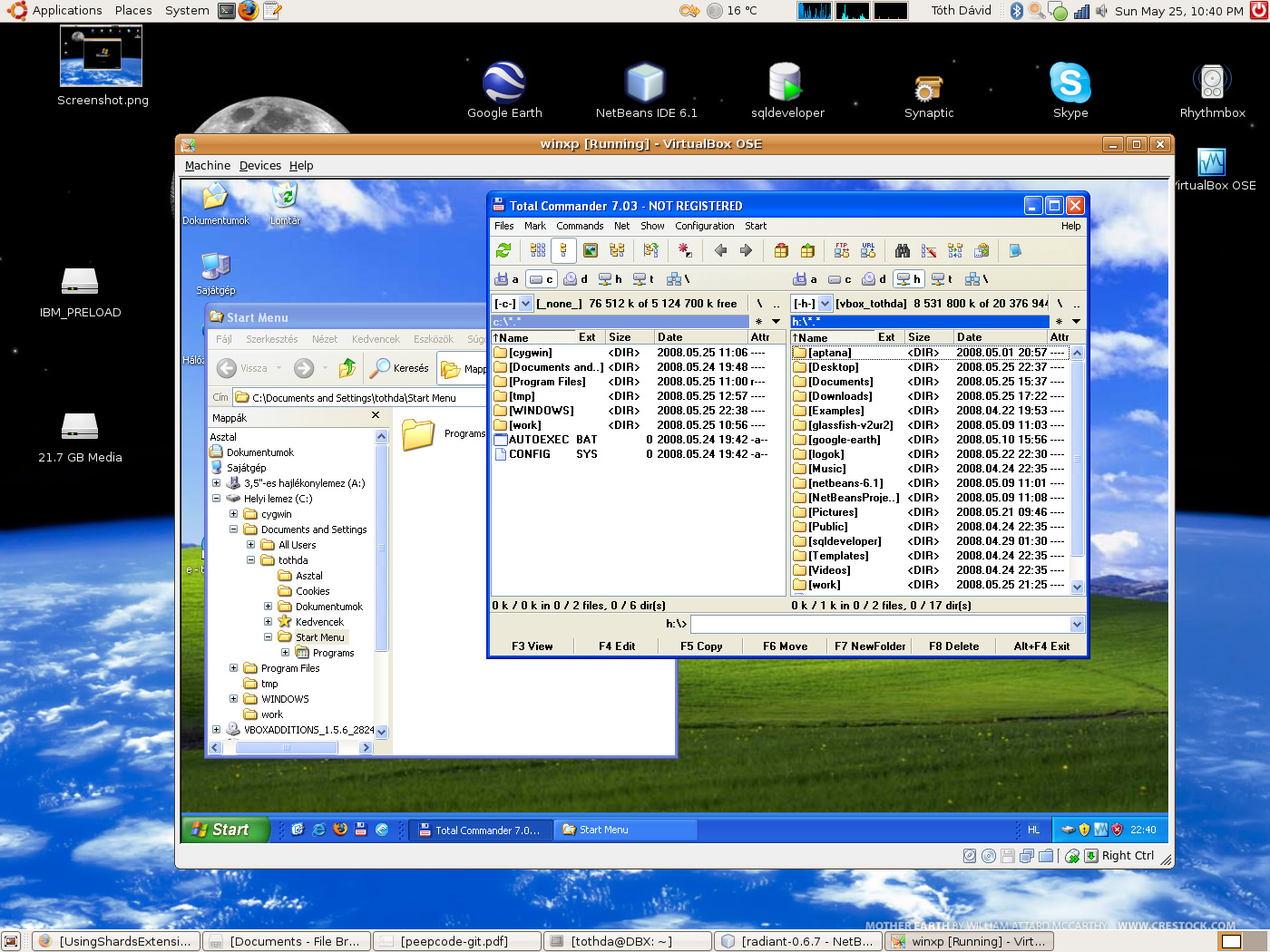The height and width of the screenshot is (952, 1270).
Task: Open the Lomtár recycle bin icon on XP desktop
Action: tap(285, 203)
